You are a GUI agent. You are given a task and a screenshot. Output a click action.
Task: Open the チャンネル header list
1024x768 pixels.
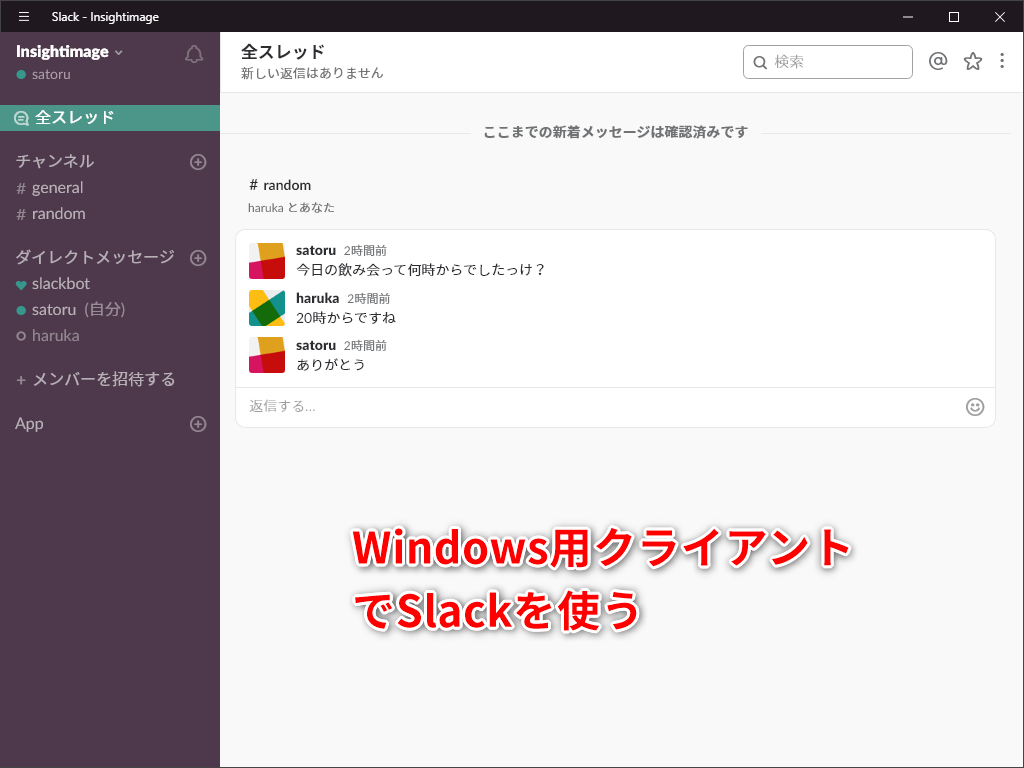point(55,161)
